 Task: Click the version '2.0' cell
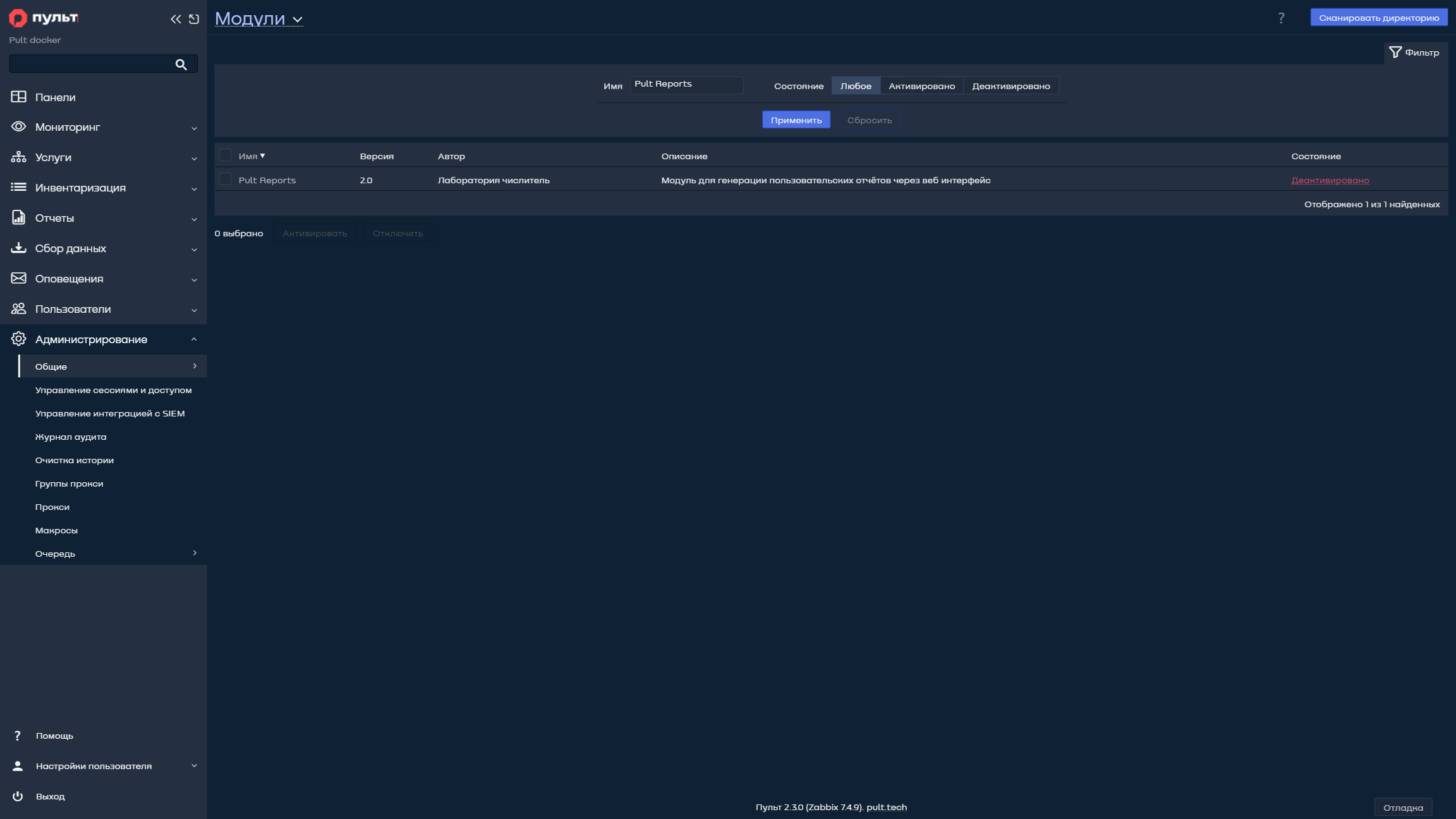(366, 180)
